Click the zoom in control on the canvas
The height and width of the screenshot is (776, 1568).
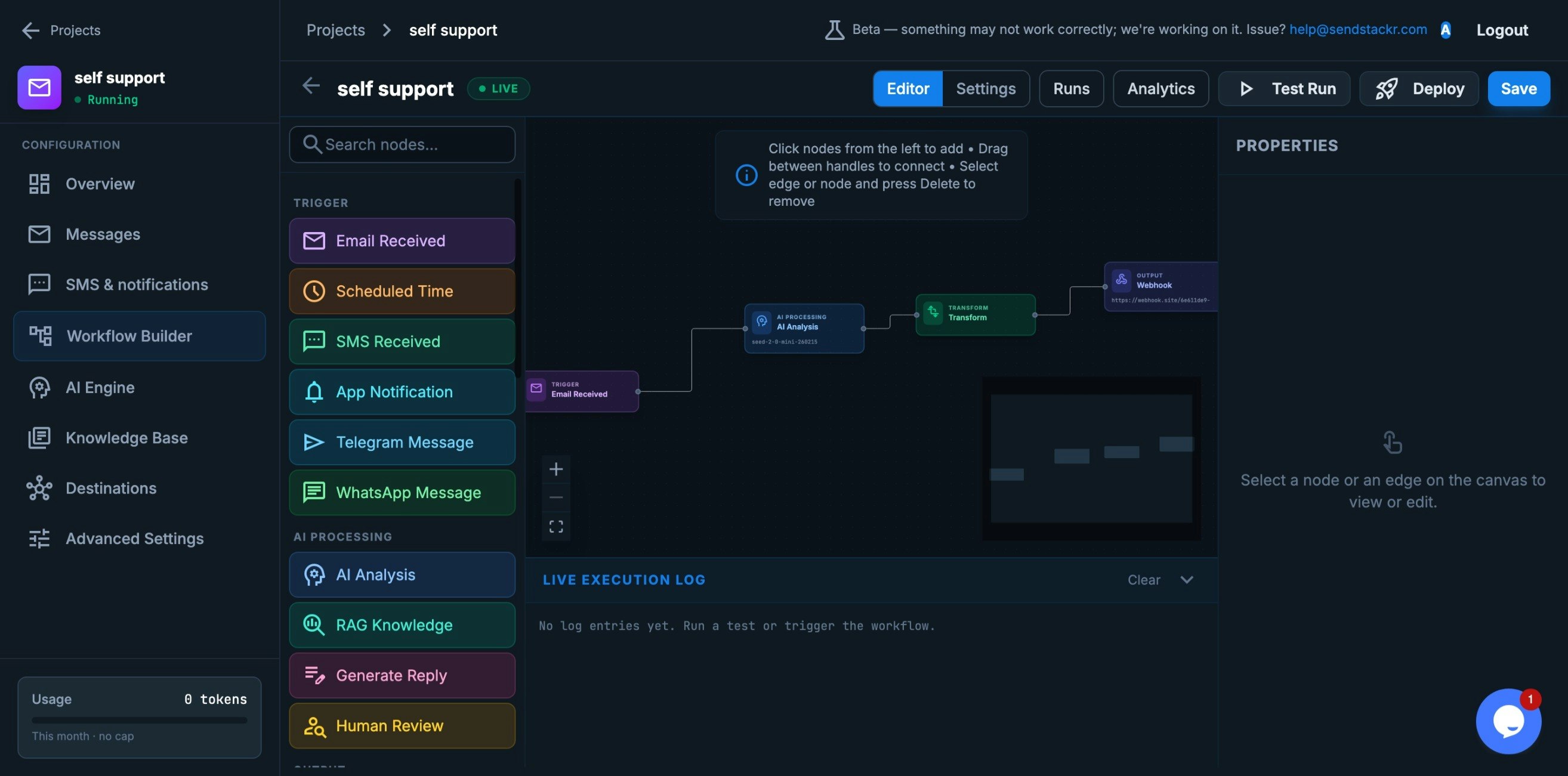[555, 468]
